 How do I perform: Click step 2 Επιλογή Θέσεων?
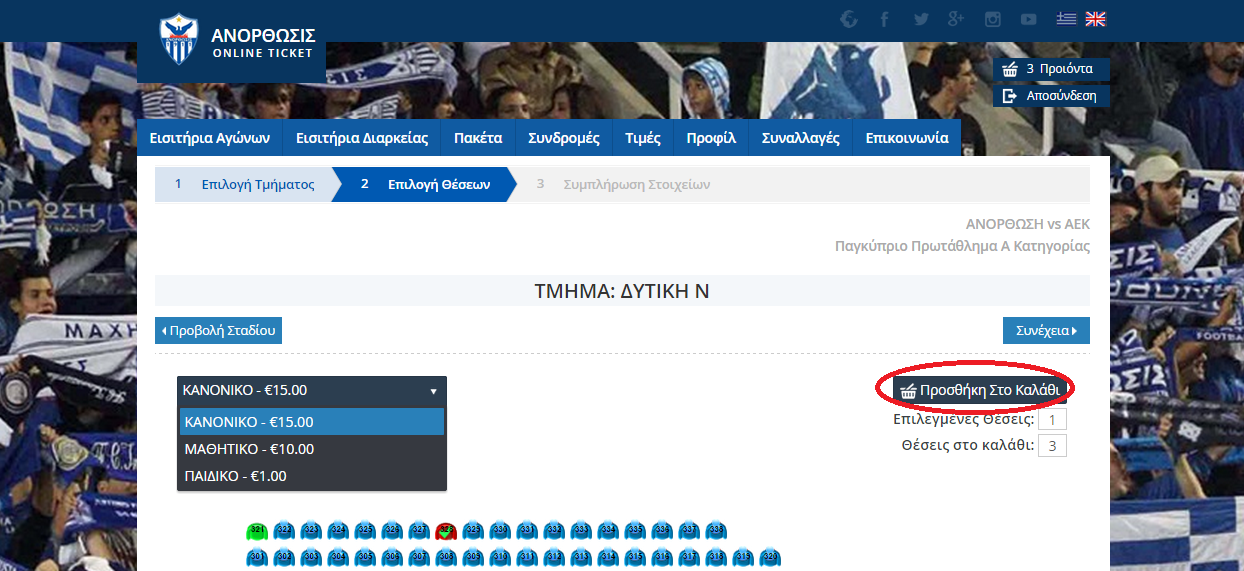pos(425,184)
